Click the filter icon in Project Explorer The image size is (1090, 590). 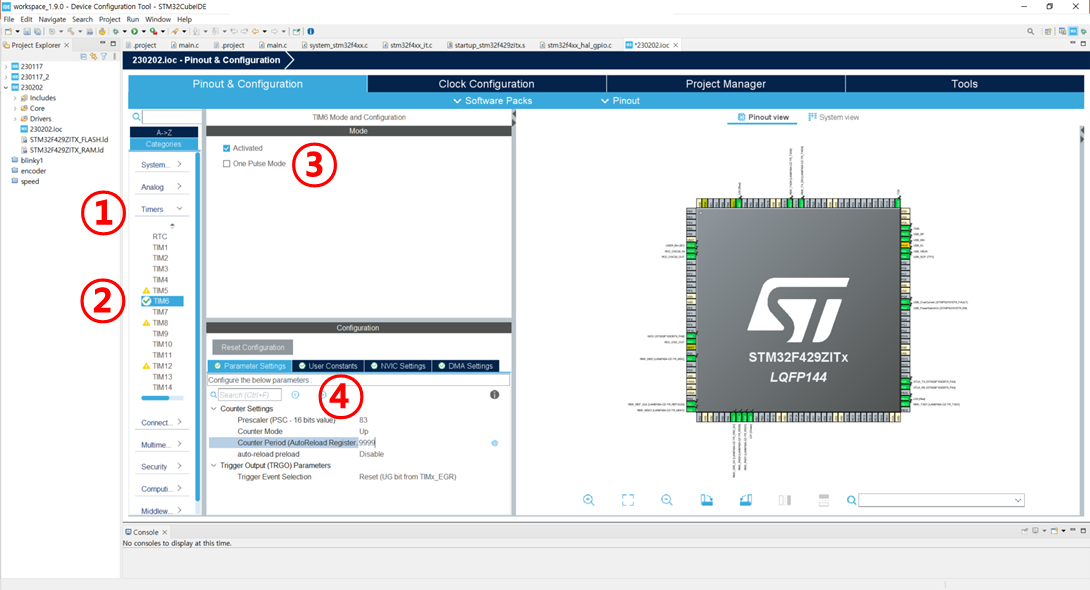pos(104,56)
